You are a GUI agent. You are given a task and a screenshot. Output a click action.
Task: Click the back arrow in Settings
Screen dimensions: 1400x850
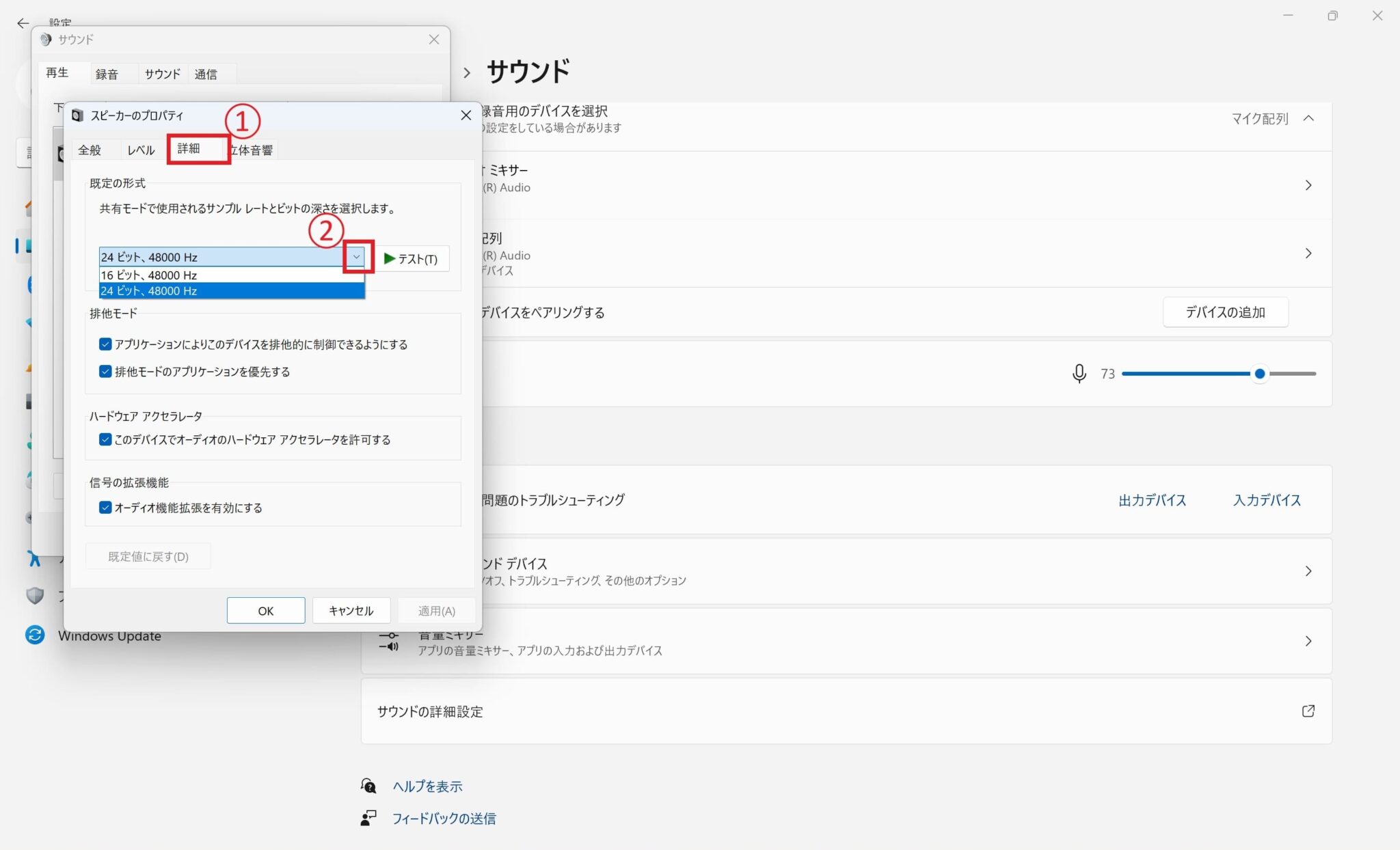(23, 23)
